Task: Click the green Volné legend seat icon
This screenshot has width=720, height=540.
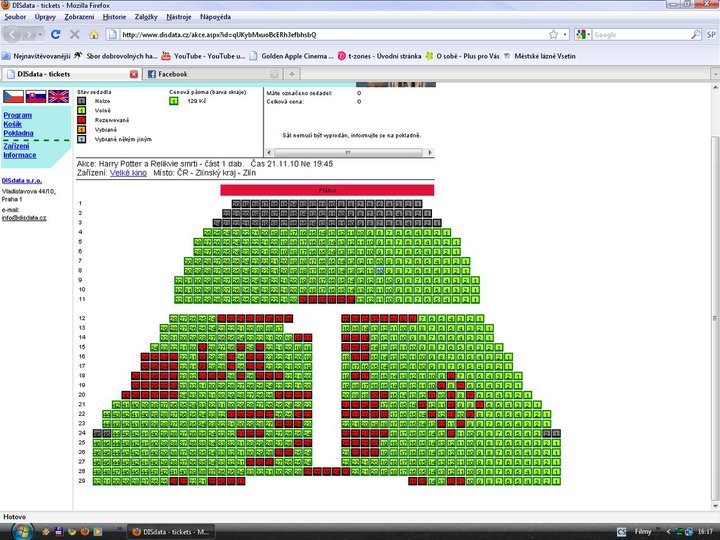Action: coord(81,111)
